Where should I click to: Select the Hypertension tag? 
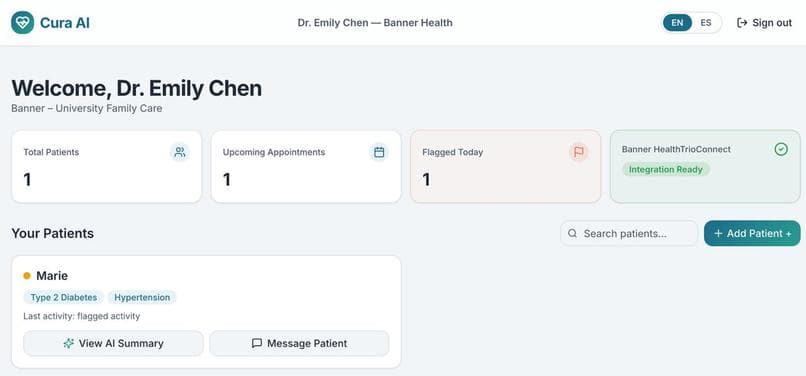click(x=142, y=297)
